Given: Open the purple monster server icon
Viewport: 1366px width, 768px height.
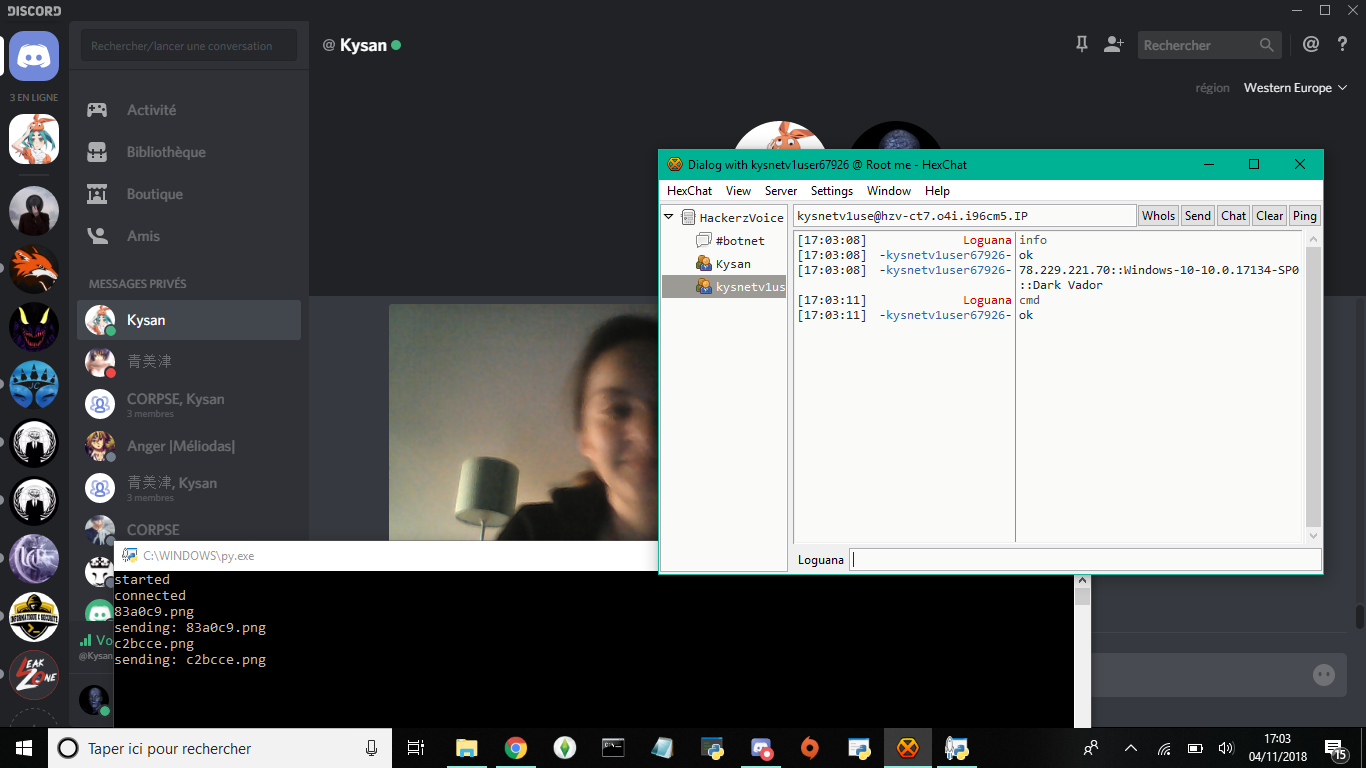Looking at the screenshot, I should [34, 327].
